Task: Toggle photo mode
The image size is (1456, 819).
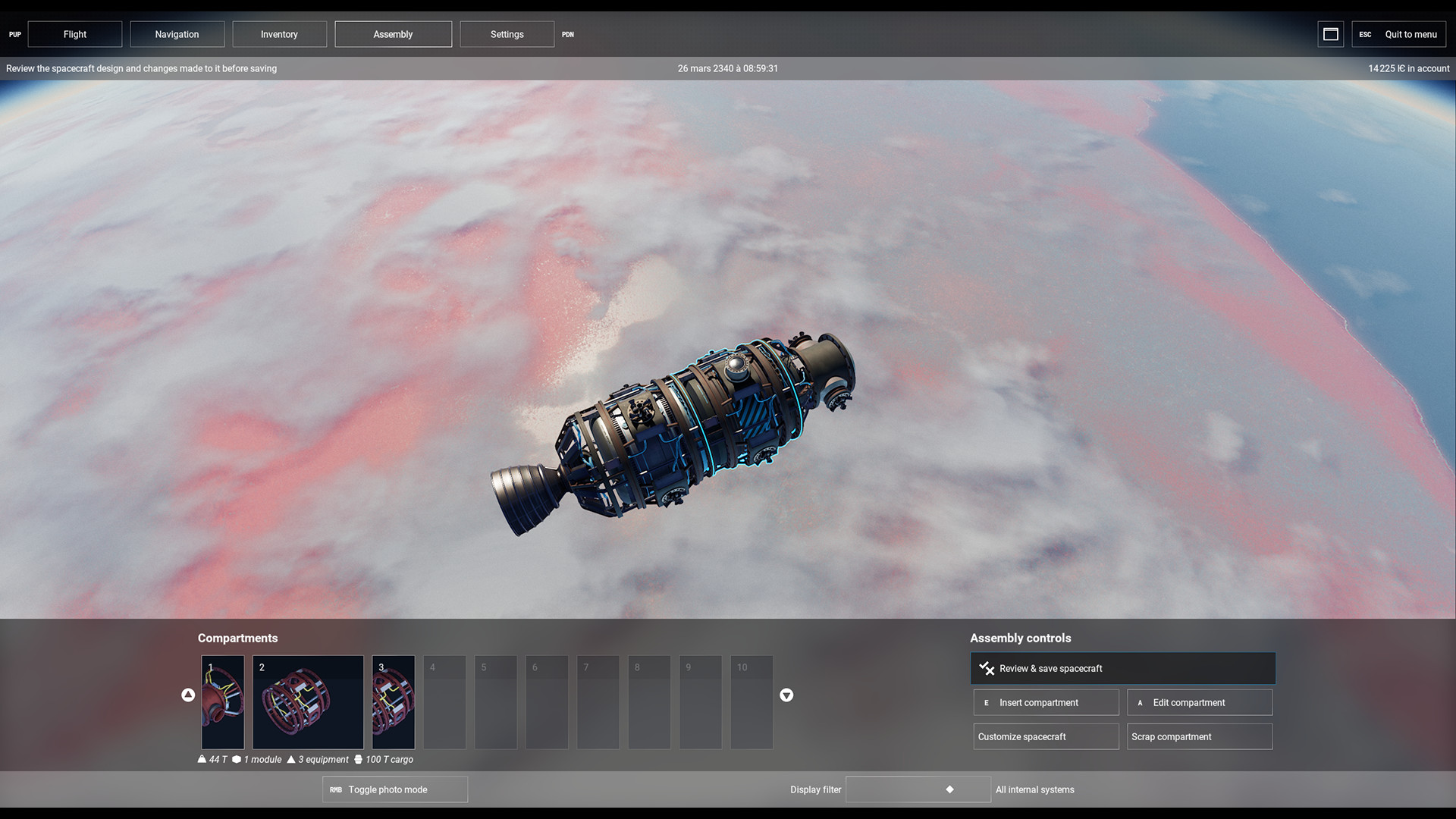Action: click(394, 789)
